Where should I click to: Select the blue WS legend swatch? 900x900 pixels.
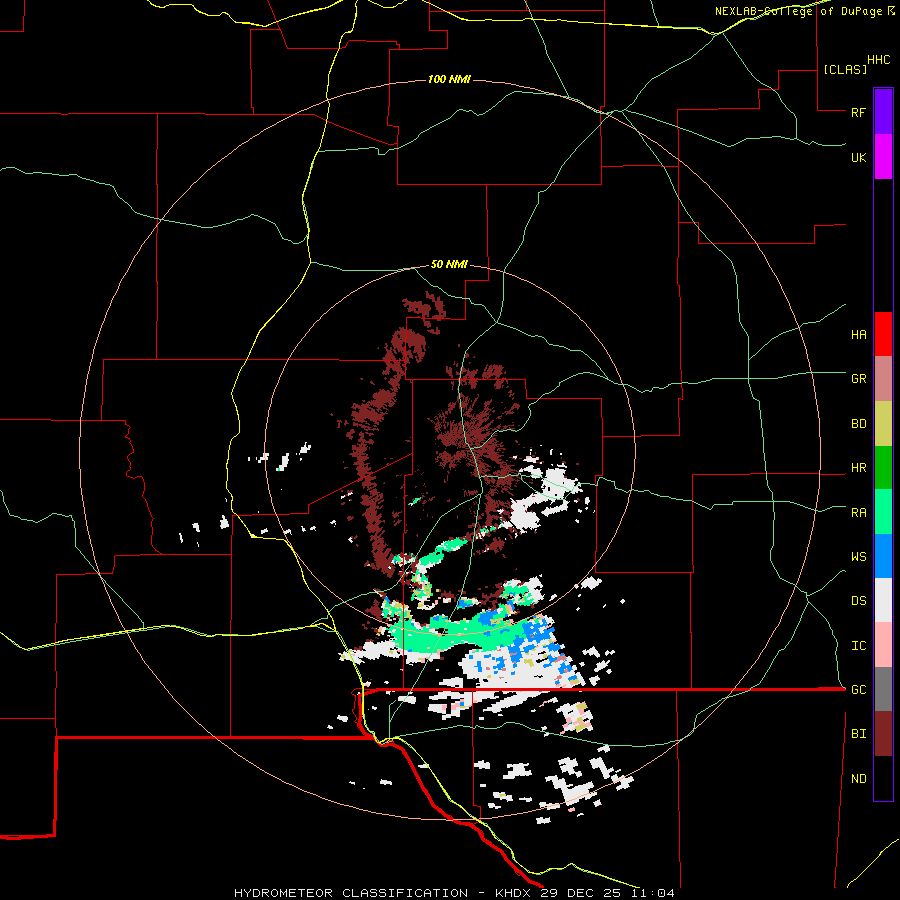[883, 556]
